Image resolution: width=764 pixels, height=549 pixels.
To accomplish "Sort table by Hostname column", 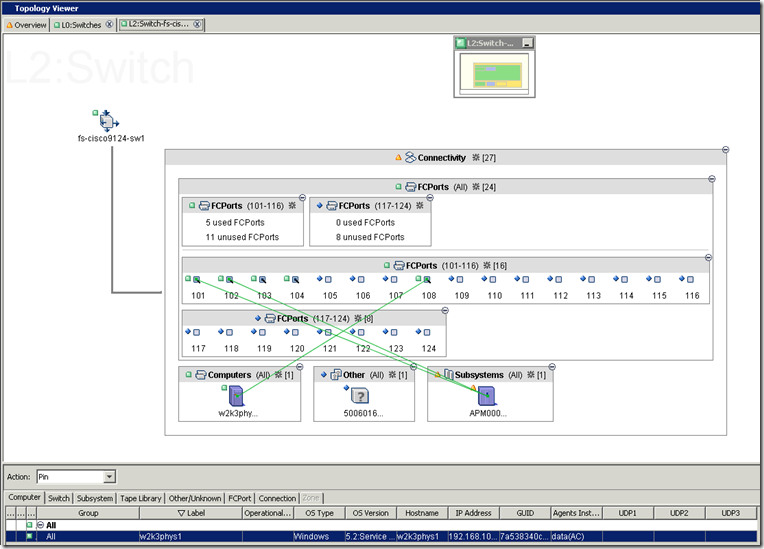I will [422, 513].
